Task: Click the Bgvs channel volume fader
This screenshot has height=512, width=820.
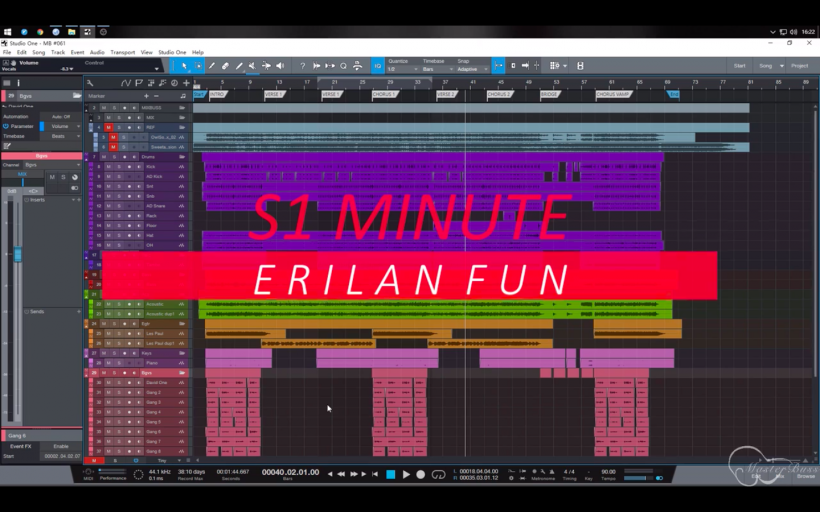Action: tap(18, 255)
